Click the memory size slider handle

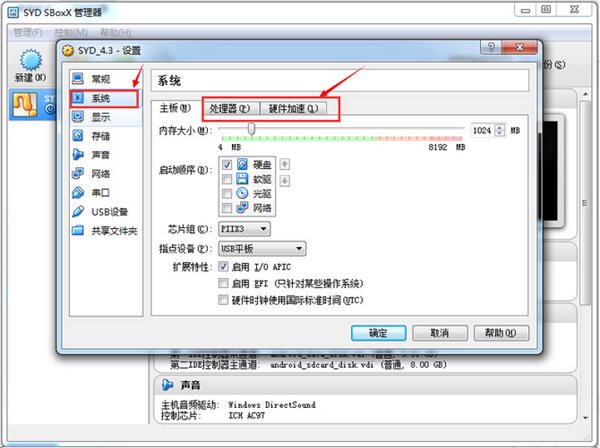(x=251, y=129)
